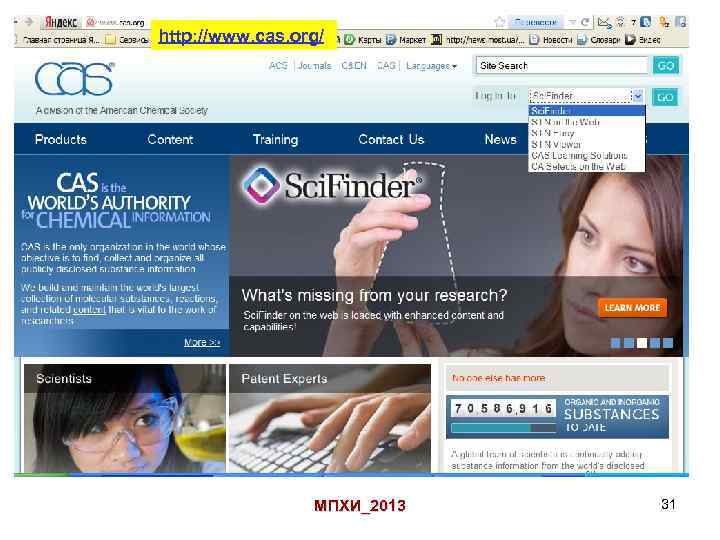Open the Видео bookmark
The width and height of the screenshot is (720, 540).
coord(643,40)
